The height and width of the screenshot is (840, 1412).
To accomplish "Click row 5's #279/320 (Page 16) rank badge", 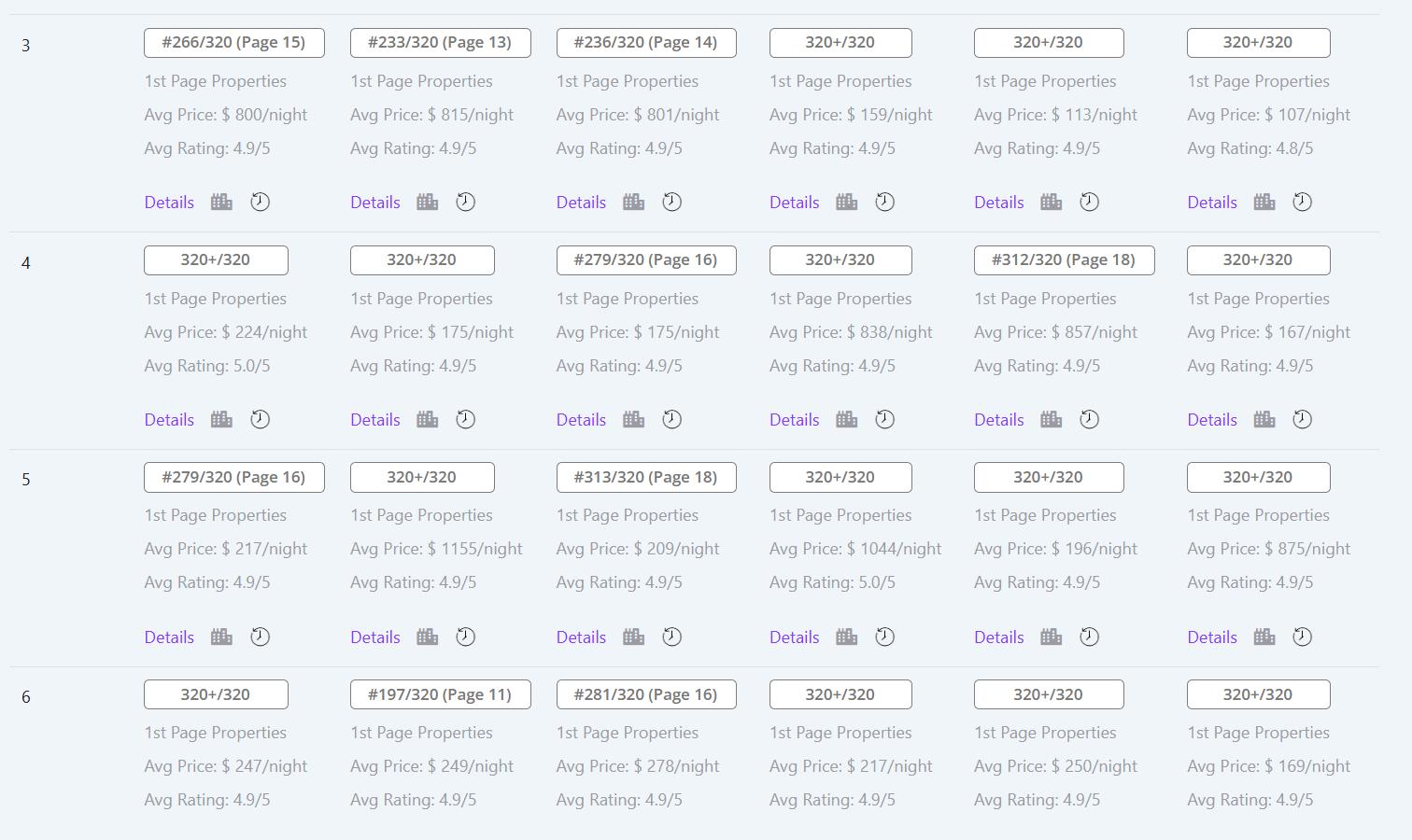I will [234, 477].
